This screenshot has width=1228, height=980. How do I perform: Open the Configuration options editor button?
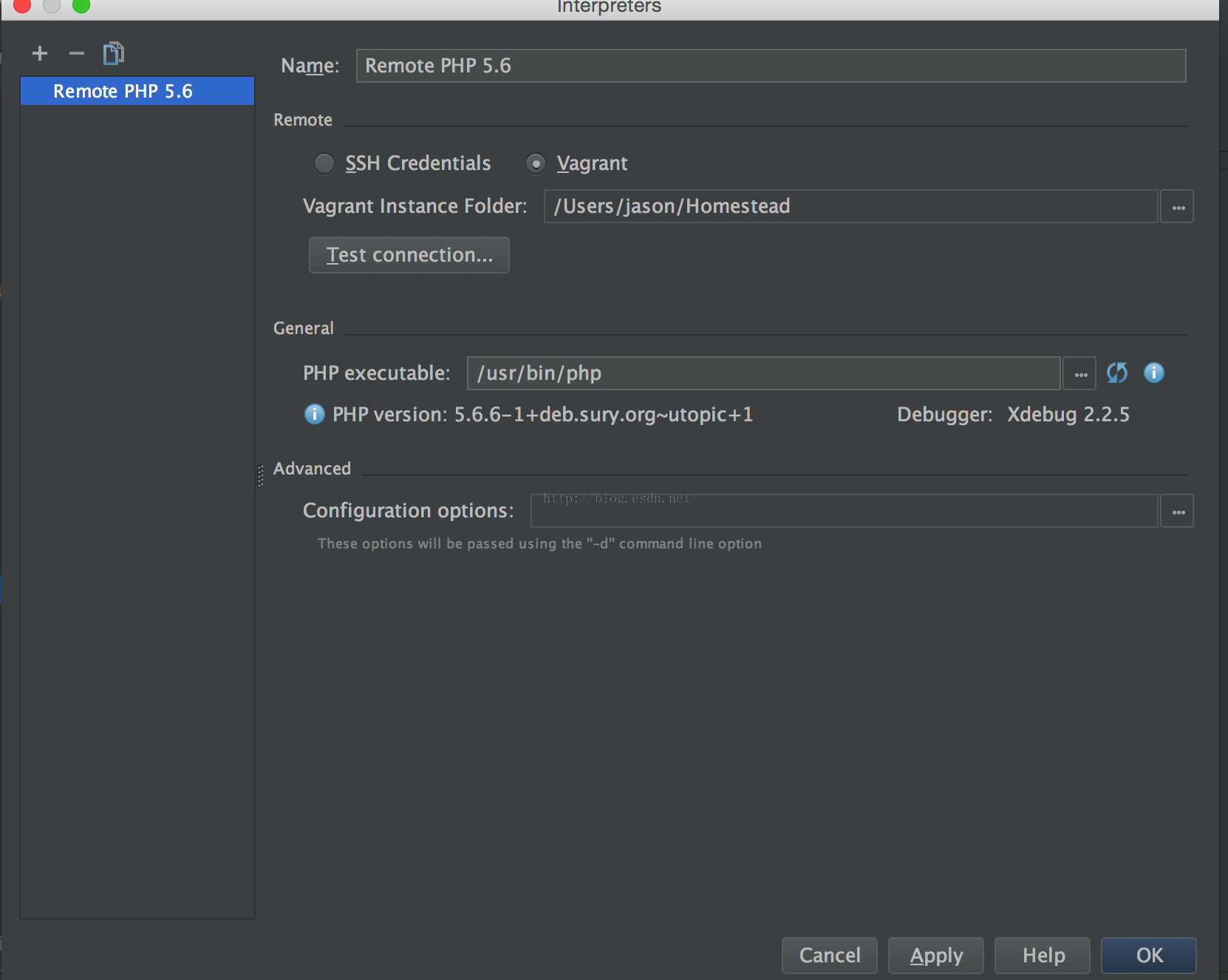1178,511
